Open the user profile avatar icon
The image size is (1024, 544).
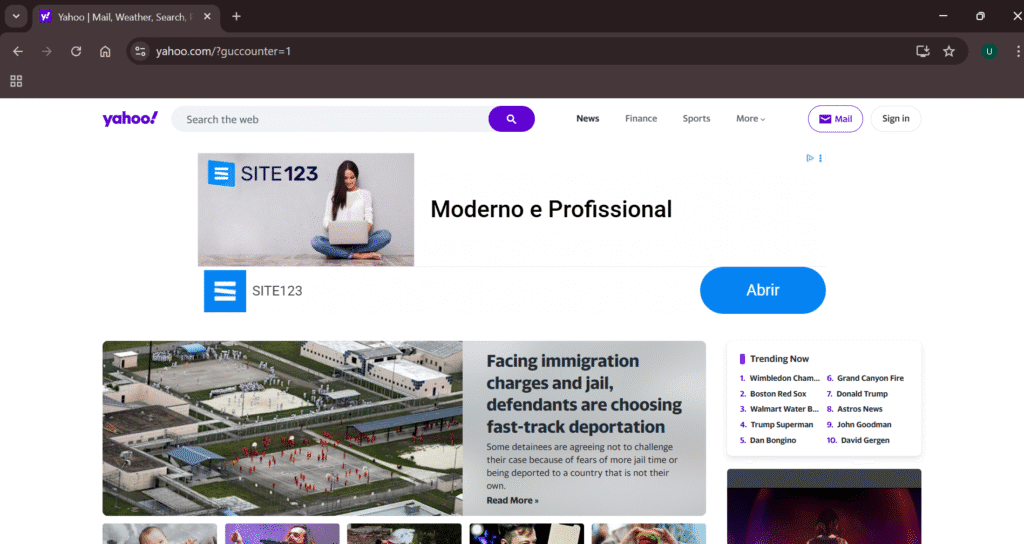coord(989,51)
